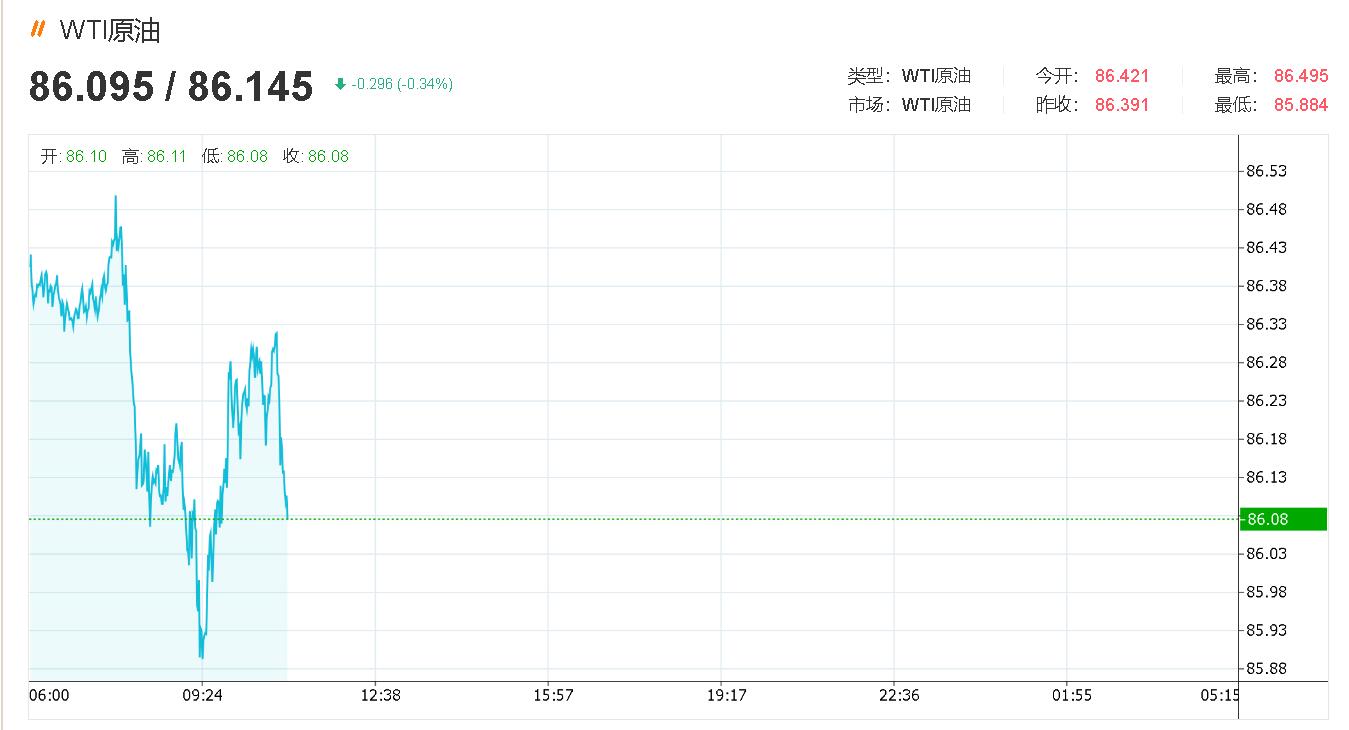1349x730 pixels.
Task: Select the 类型 WTI原油 label
Action: coord(909,76)
